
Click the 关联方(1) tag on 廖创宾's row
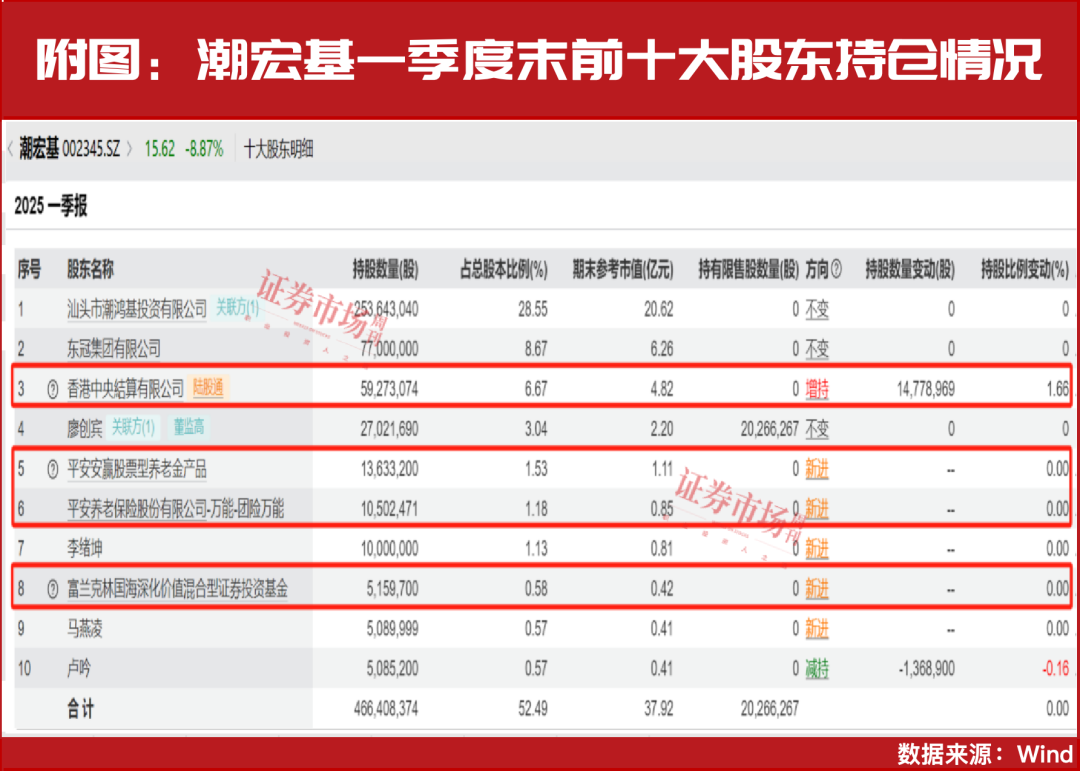(133, 428)
